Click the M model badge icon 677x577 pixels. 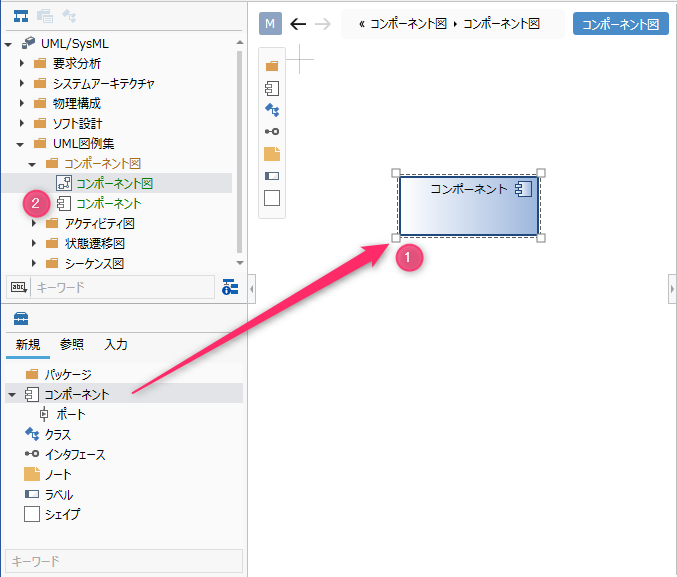coord(270,24)
